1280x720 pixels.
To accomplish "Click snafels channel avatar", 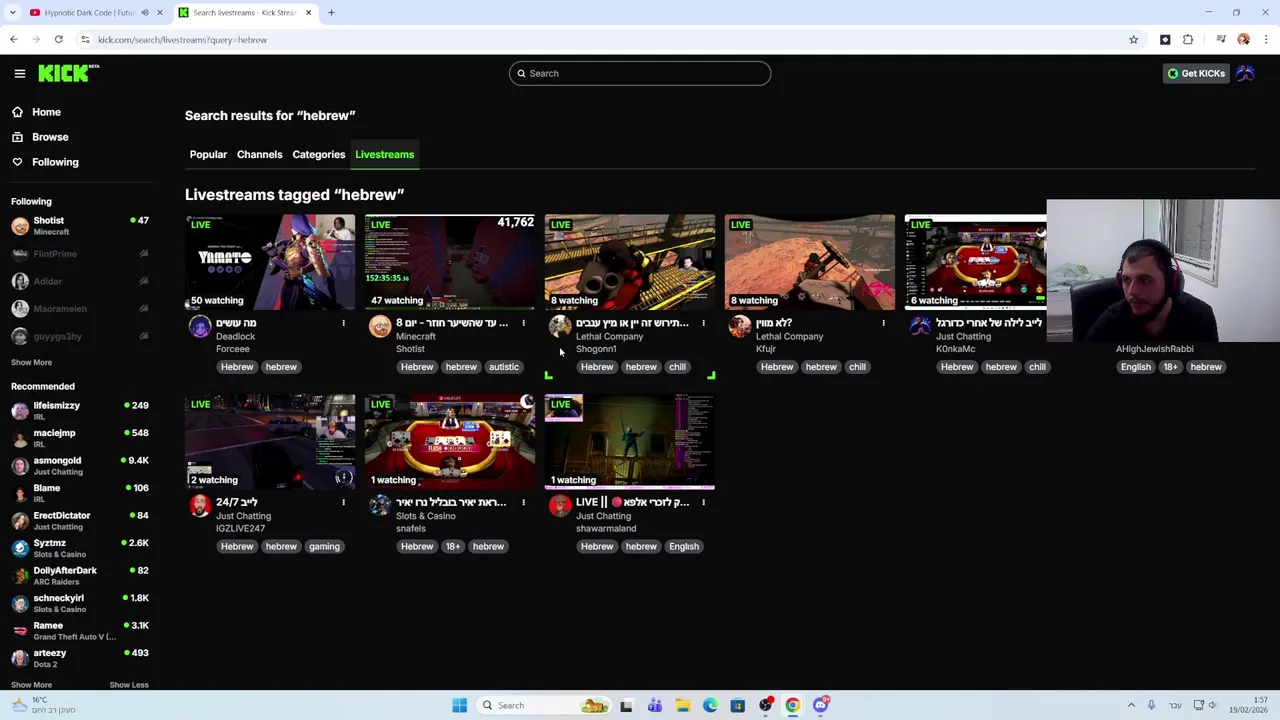I will pos(380,506).
